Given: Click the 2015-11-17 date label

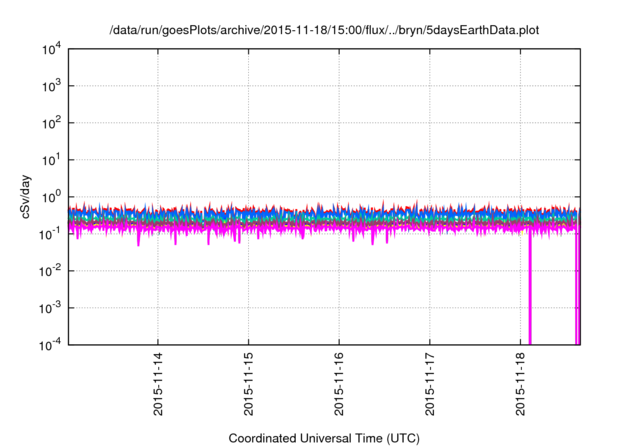Looking at the screenshot, I should coord(430,384).
